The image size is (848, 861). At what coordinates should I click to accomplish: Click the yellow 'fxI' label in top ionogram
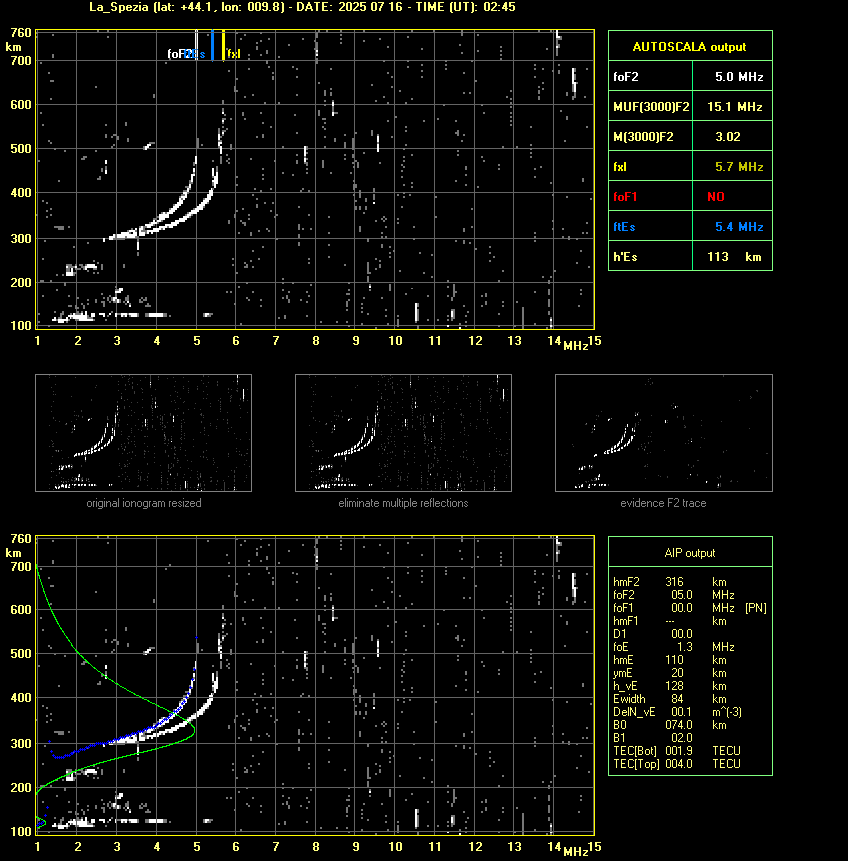(x=234, y=54)
